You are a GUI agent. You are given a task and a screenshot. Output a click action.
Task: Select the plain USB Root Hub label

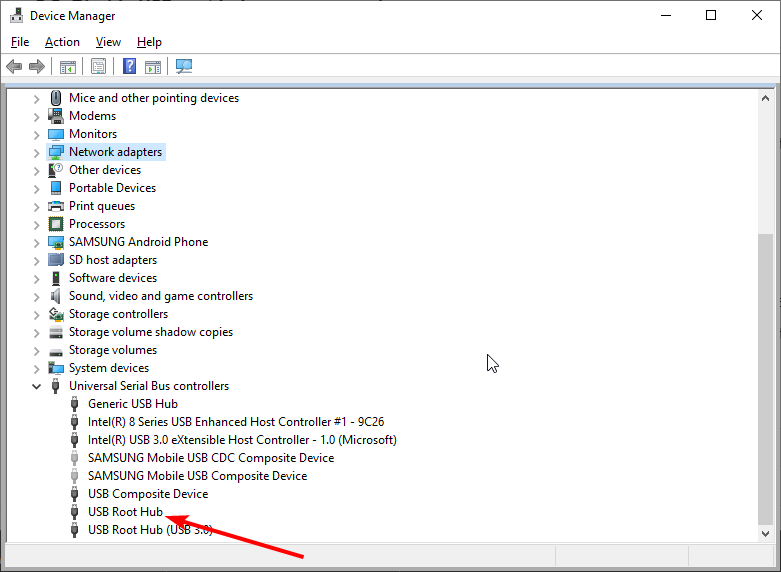pos(126,512)
